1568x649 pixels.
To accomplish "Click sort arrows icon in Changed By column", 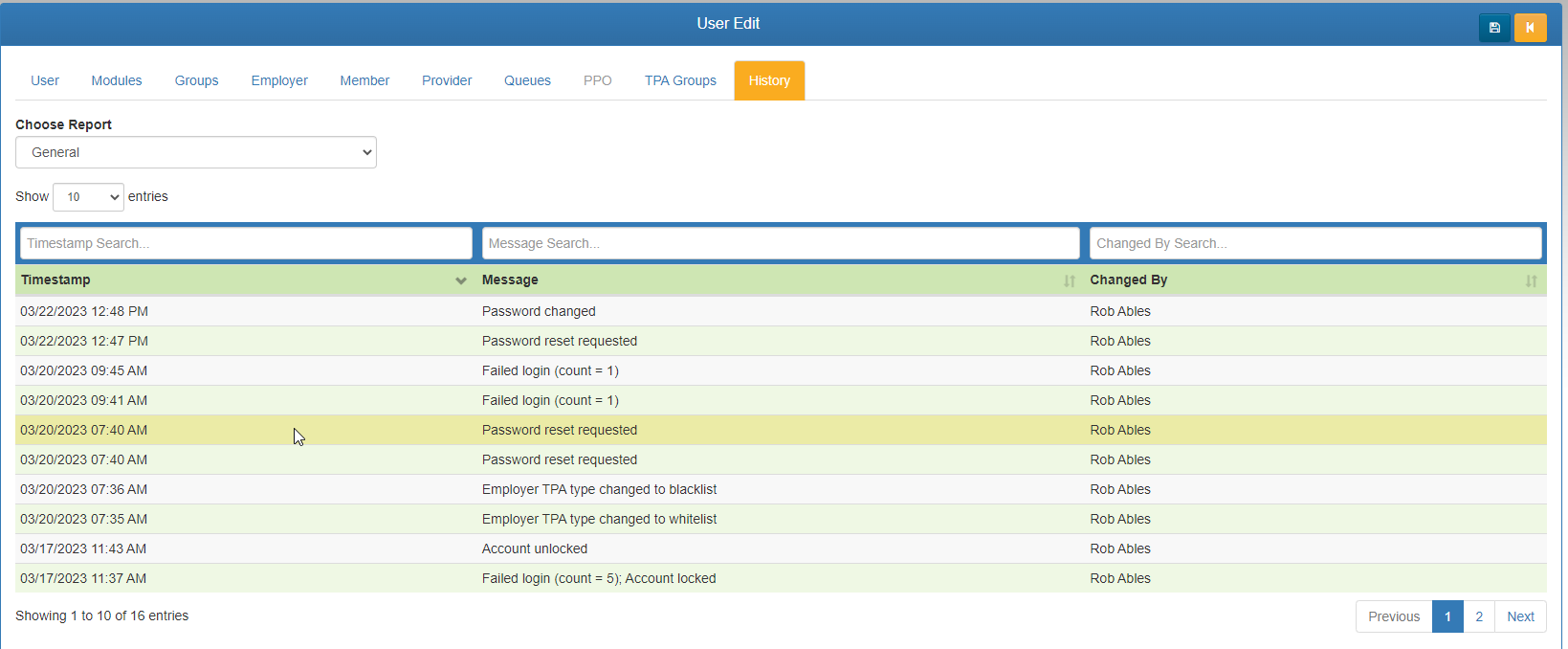I will [x=1531, y=280].
